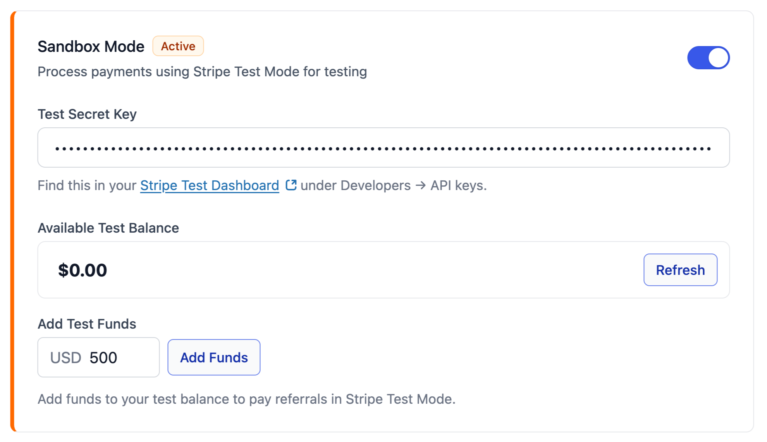The height and width of the screenshot is (442, 767).
Task: Disable the Sandbox Mode toggle switch
Action: pyautogui.click(x=708, y=58)
